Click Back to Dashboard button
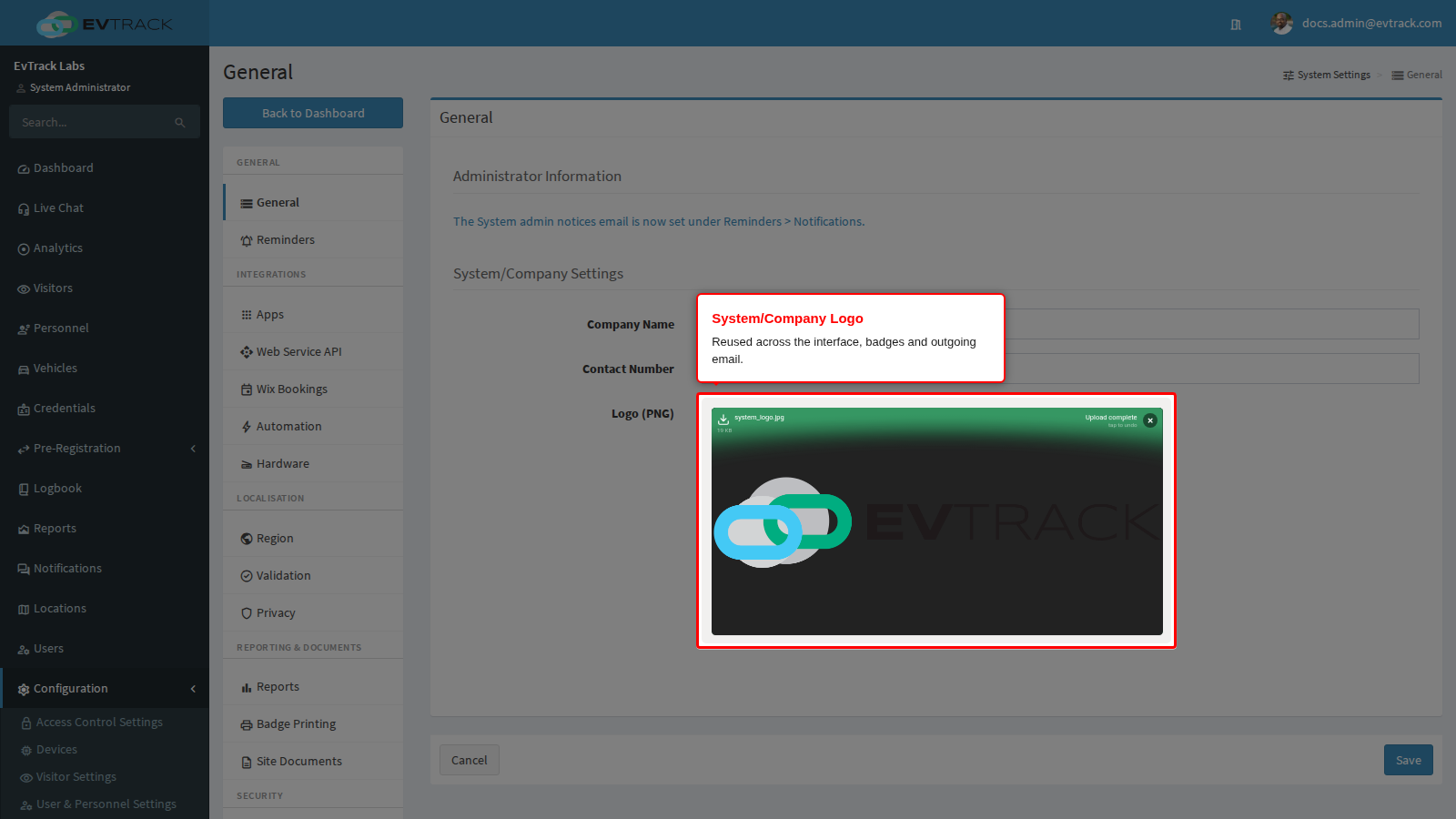 [313, 113]
